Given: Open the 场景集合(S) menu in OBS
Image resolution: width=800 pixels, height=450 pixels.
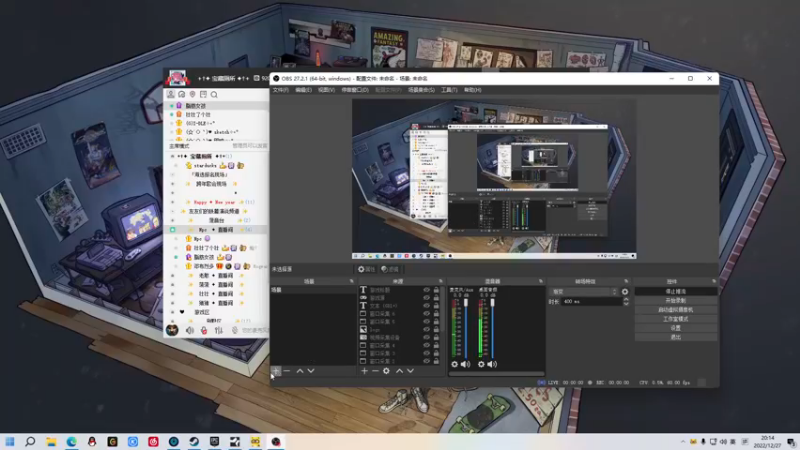Looking at the screenshot, I should (x=421, y=90).
